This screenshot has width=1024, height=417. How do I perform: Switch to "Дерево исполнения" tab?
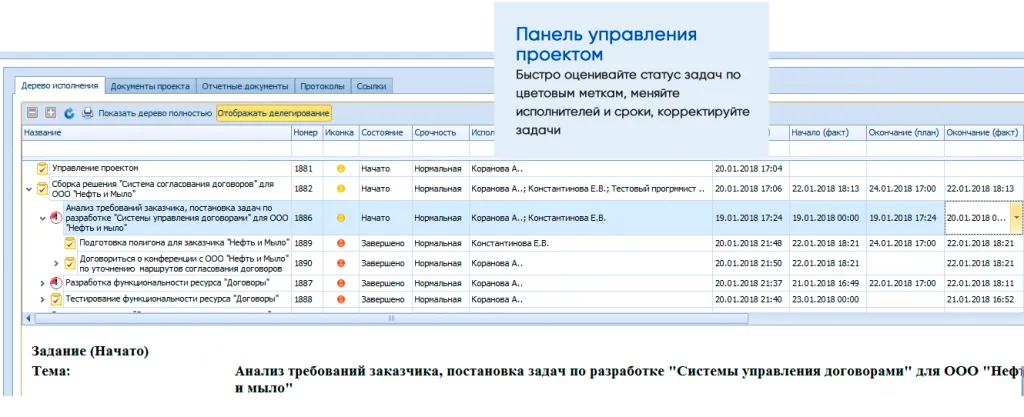[x=59, y=86]
